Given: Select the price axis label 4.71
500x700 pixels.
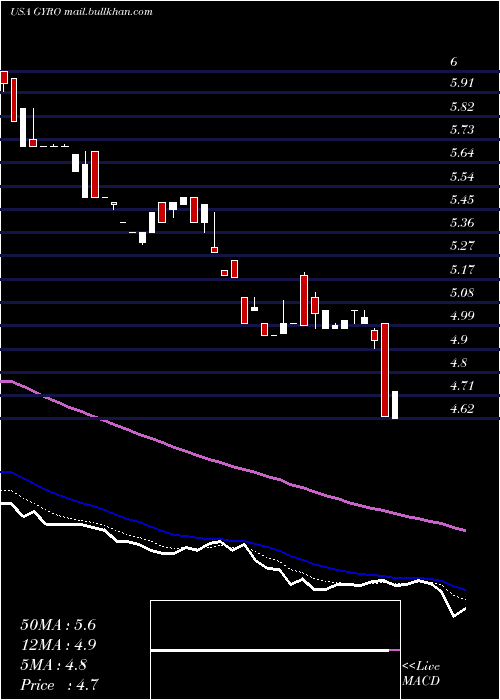Looking at the screenshot, I should click(462, 386).
